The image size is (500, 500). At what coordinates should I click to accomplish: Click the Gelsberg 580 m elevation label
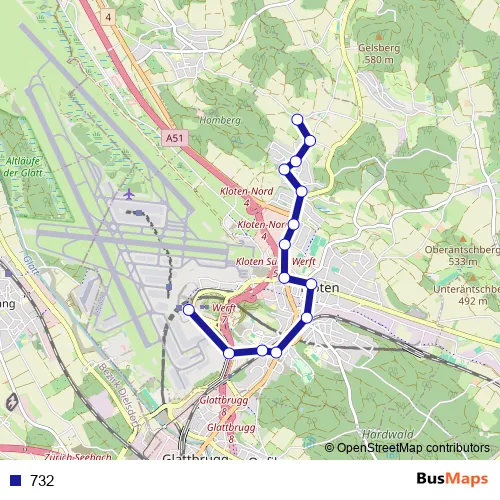click(x=379, y=54)
